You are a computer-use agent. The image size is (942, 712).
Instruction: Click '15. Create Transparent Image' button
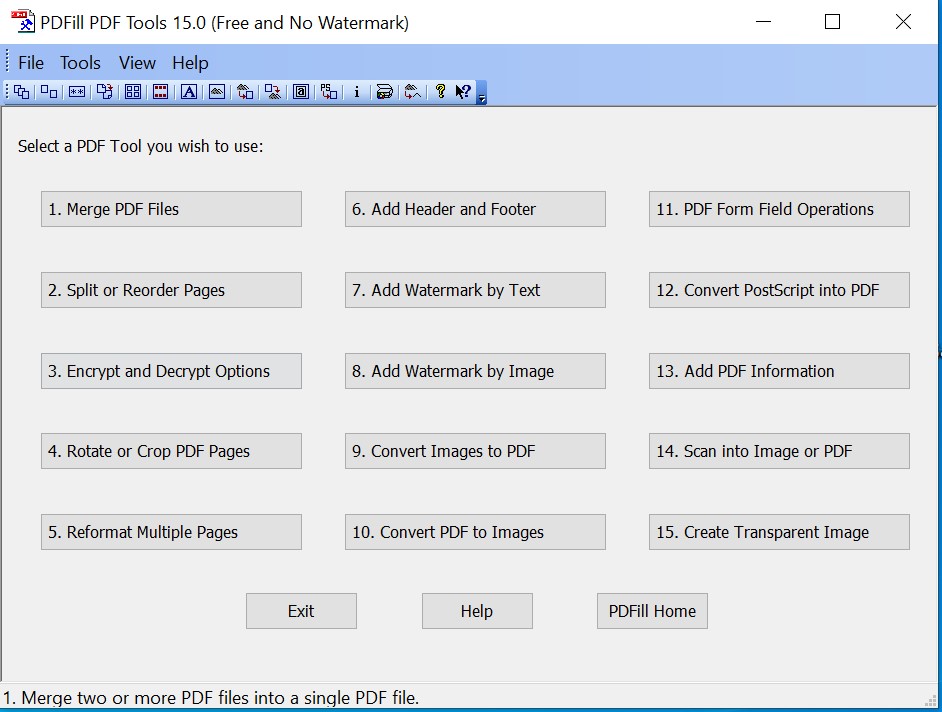click(779, 532)
